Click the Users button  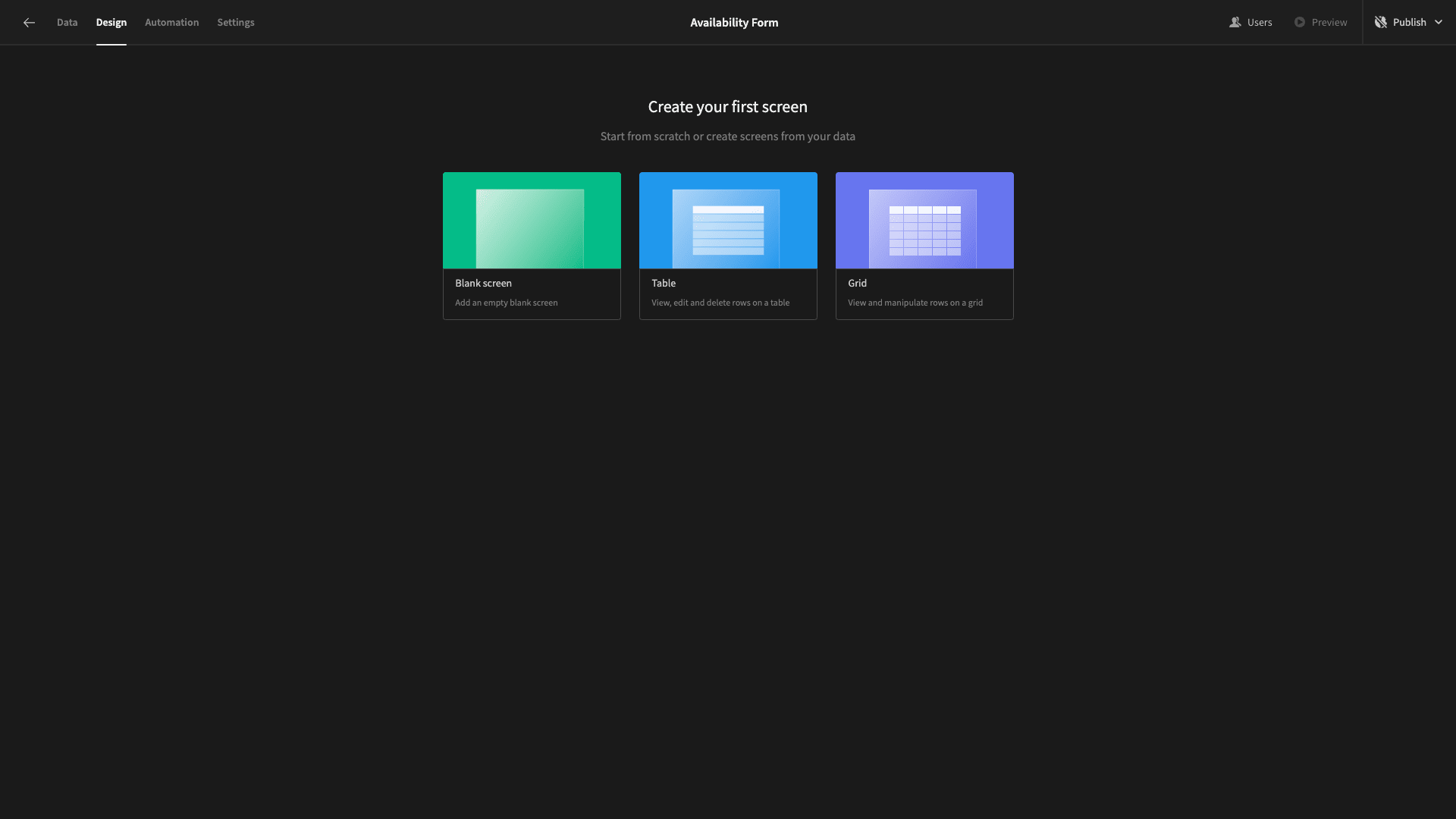click(x=1250, y=22)
